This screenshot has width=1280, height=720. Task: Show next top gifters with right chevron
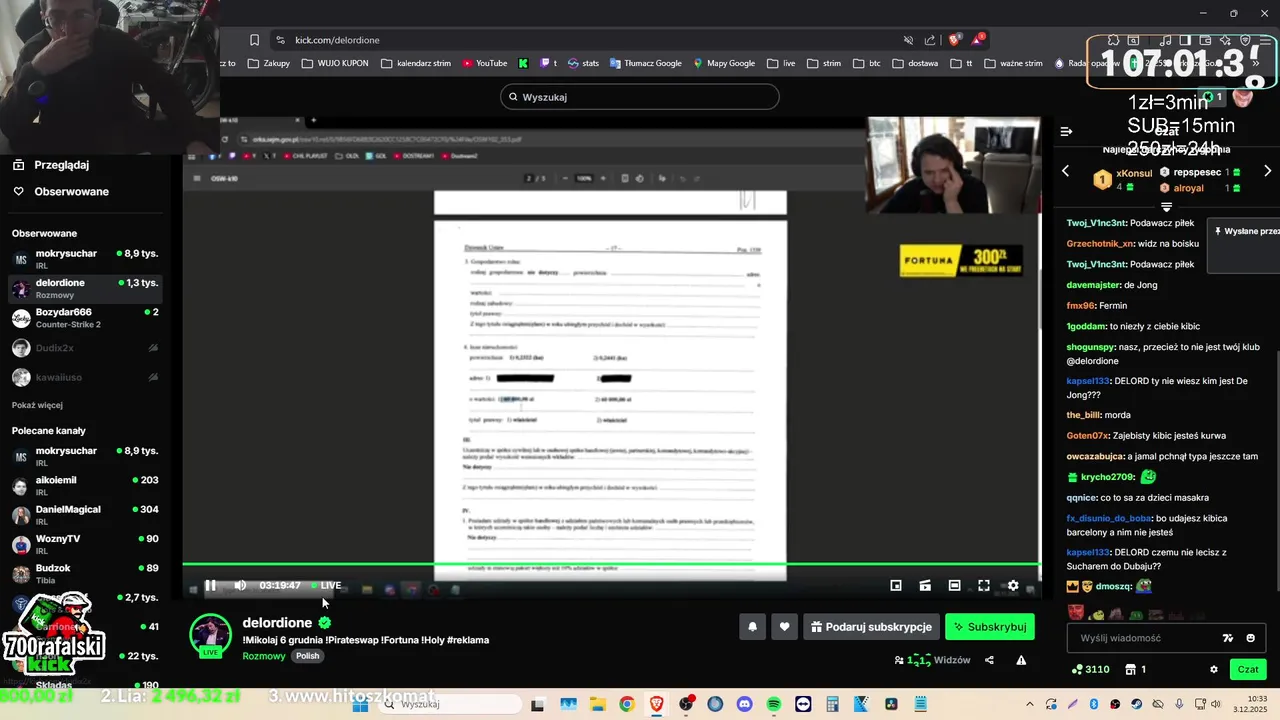1267,171
